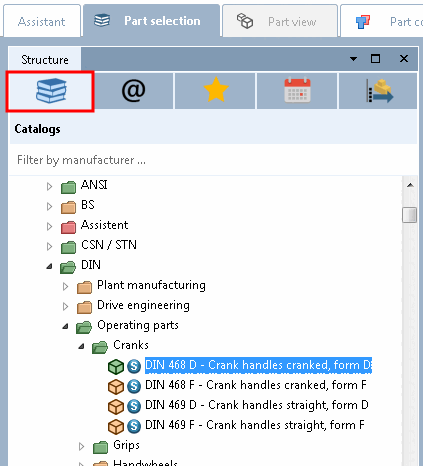Select the CSN / STN catalog entry
The height and width of the screenshot is (466, 423).
click(x=109, y=245)
